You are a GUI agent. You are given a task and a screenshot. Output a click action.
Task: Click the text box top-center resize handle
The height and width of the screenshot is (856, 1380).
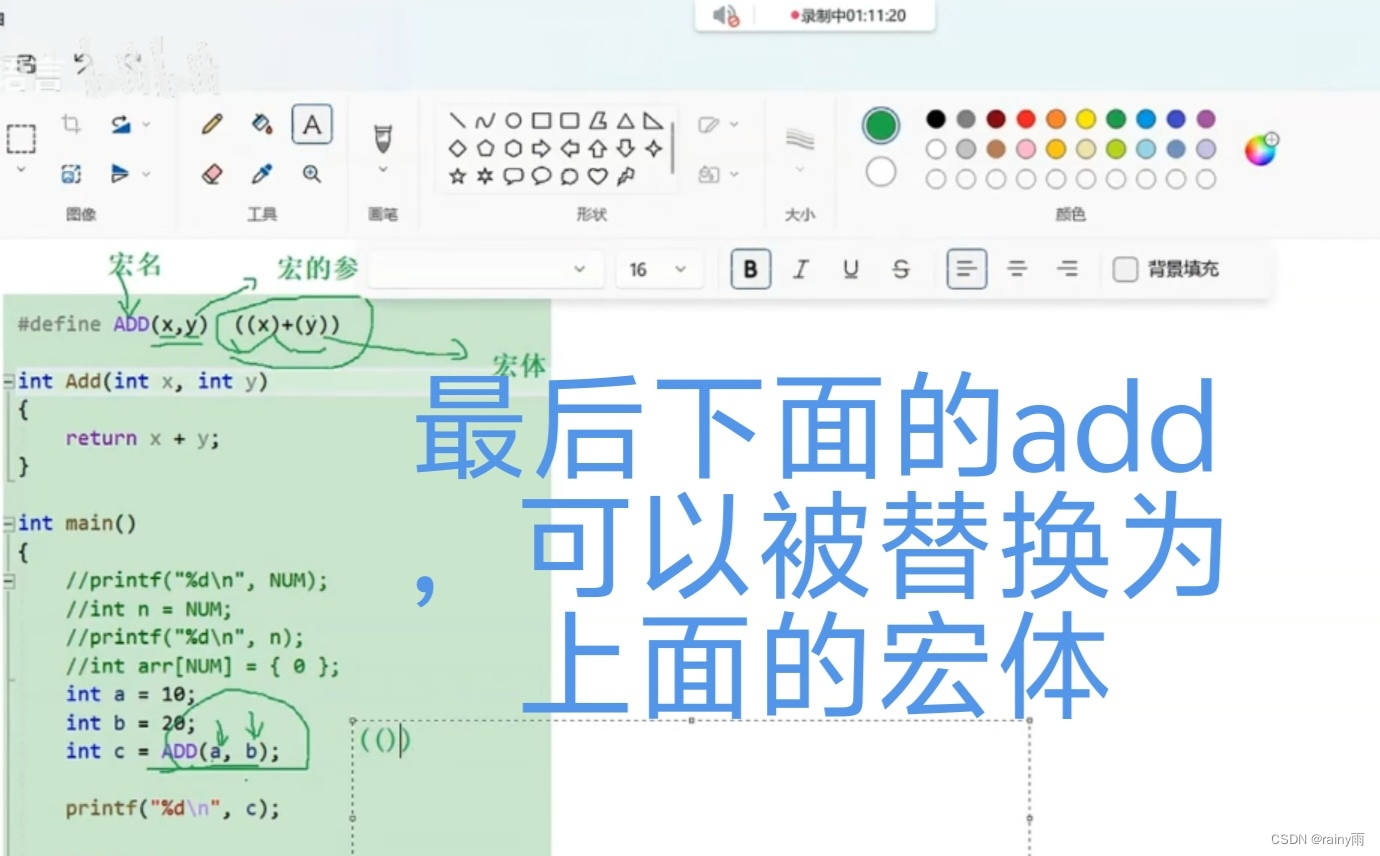click(691, 720)
